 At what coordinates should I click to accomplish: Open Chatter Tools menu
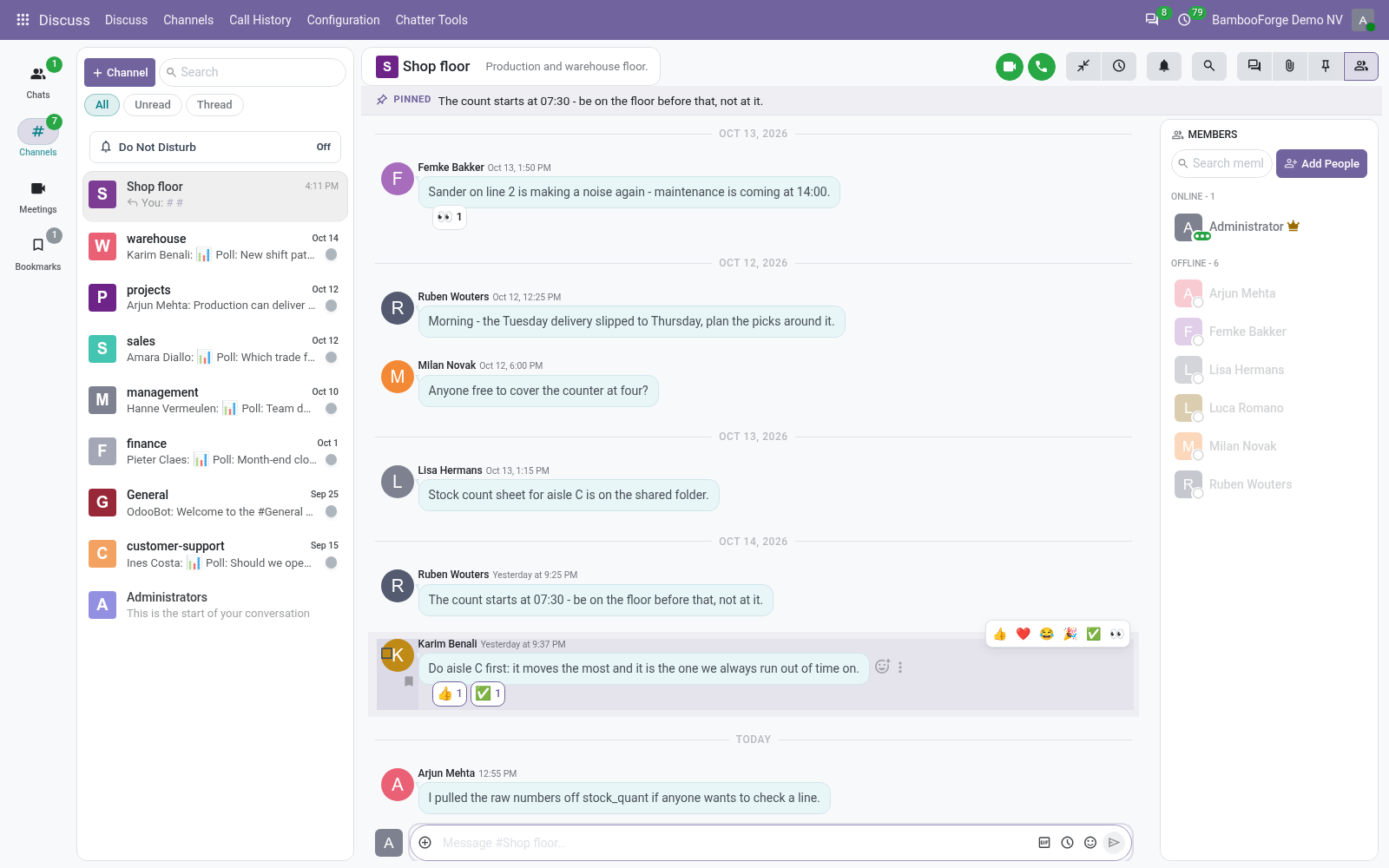[x=431, y=20]
